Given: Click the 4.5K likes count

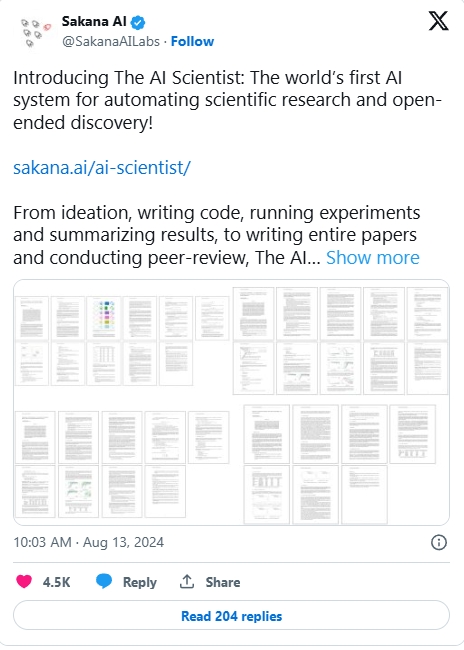Looking at the screenshot, I should pyautogui.click(x=56, y=582).
